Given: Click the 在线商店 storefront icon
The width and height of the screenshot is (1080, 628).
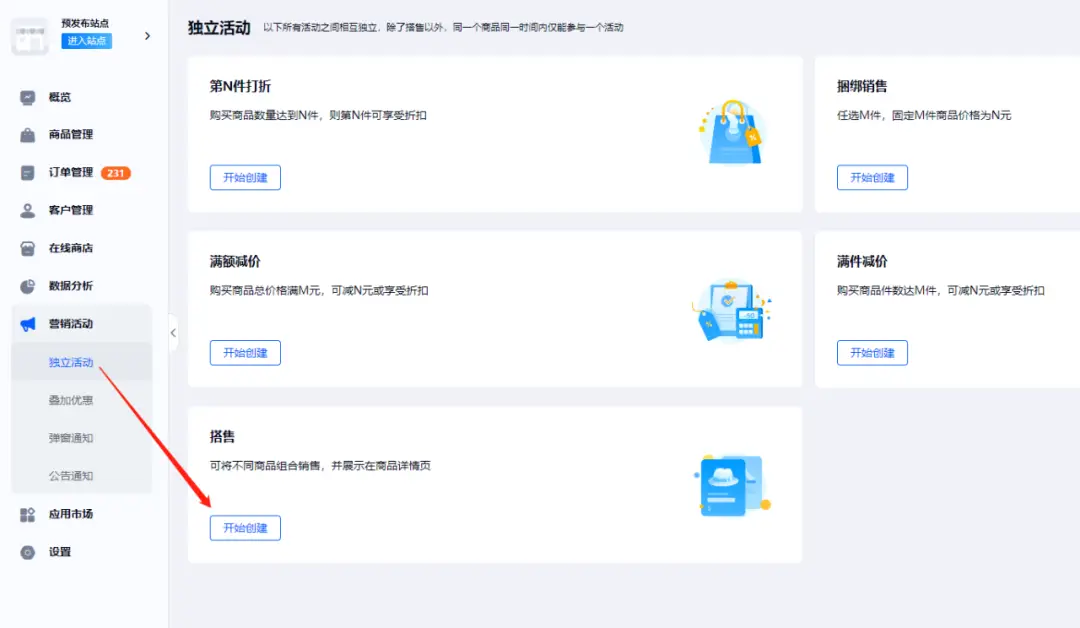Looking at the screenshot, I should 28,248.
